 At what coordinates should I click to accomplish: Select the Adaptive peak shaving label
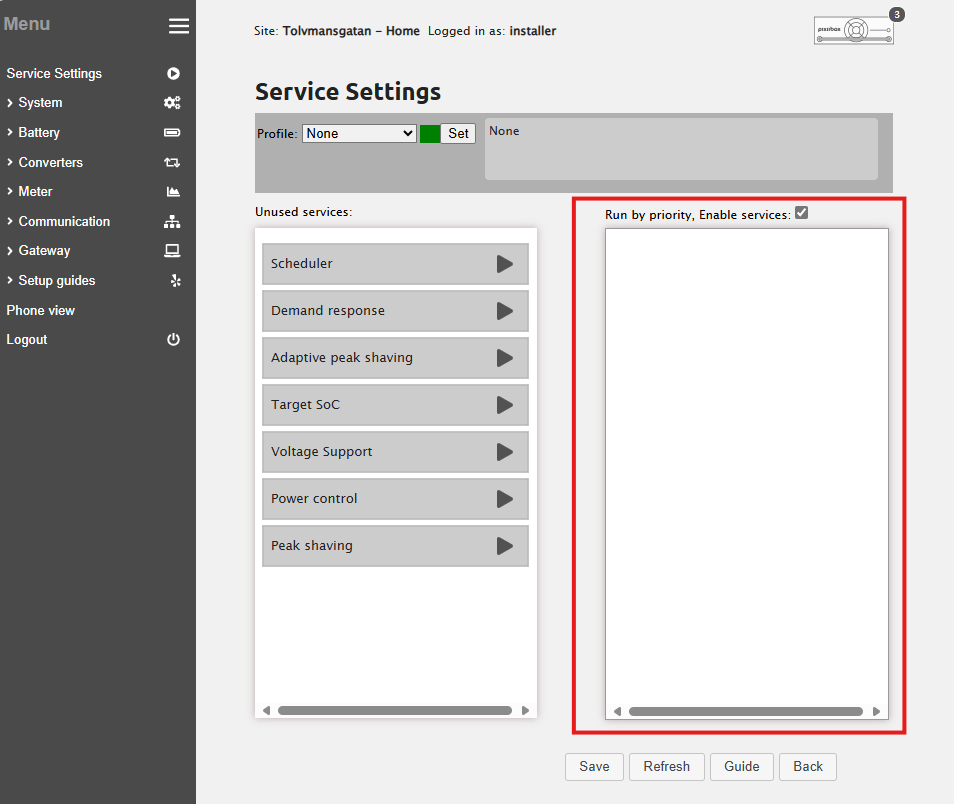point(342,357)
